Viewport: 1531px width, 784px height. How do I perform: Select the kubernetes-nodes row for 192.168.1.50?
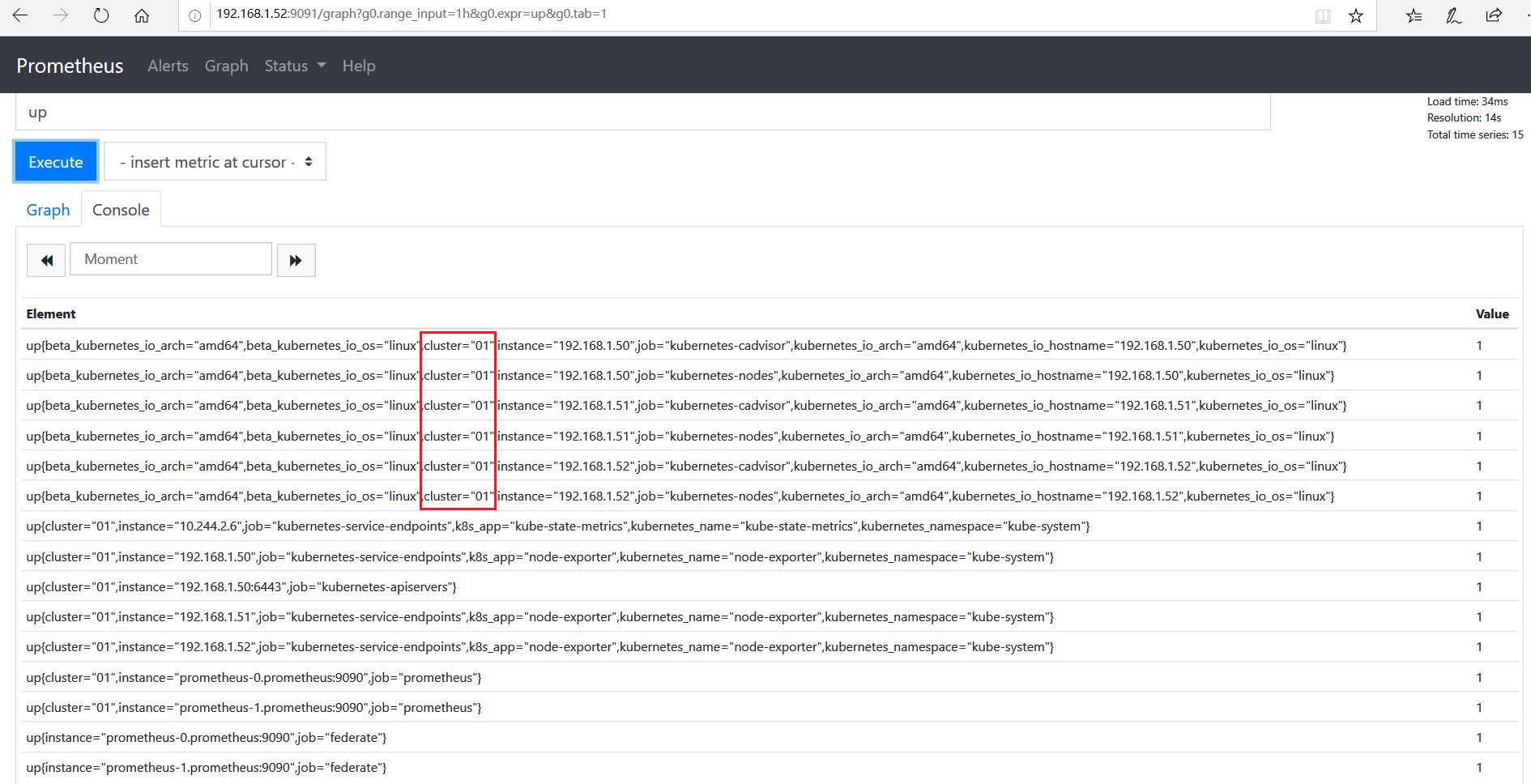pyautogui.click(x=769, y=375)
